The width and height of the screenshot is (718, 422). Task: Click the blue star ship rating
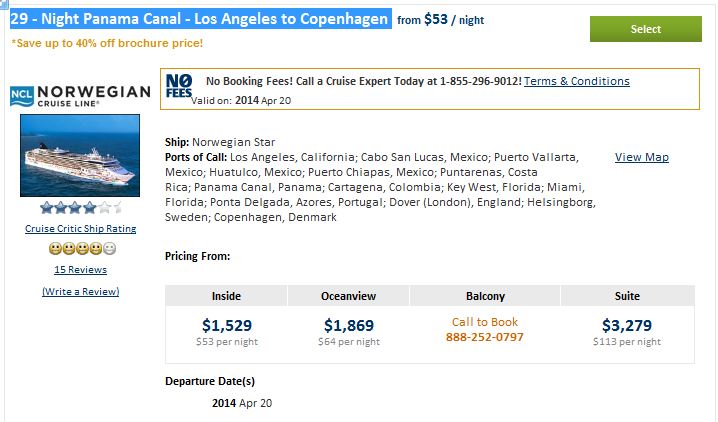pos(81,208)
